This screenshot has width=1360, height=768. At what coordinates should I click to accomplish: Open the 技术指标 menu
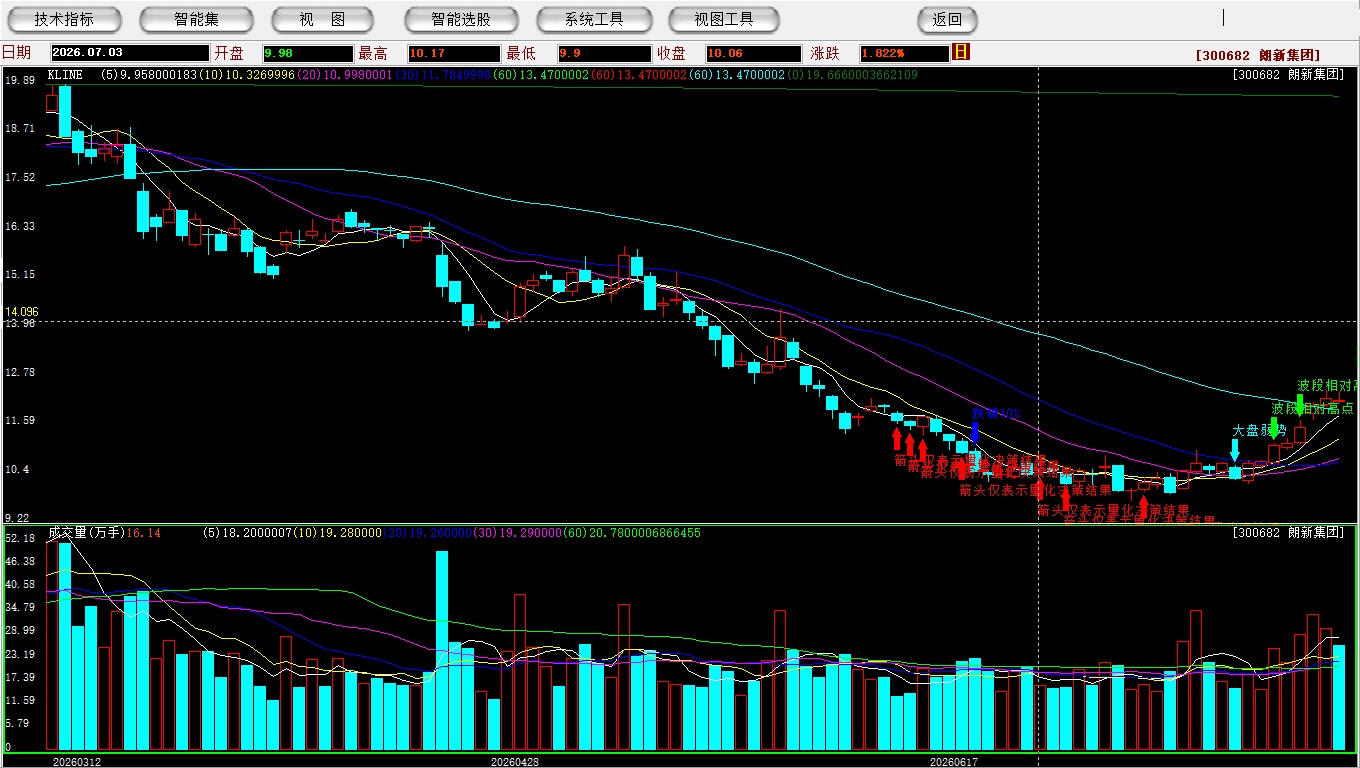[x=64, y=19]
